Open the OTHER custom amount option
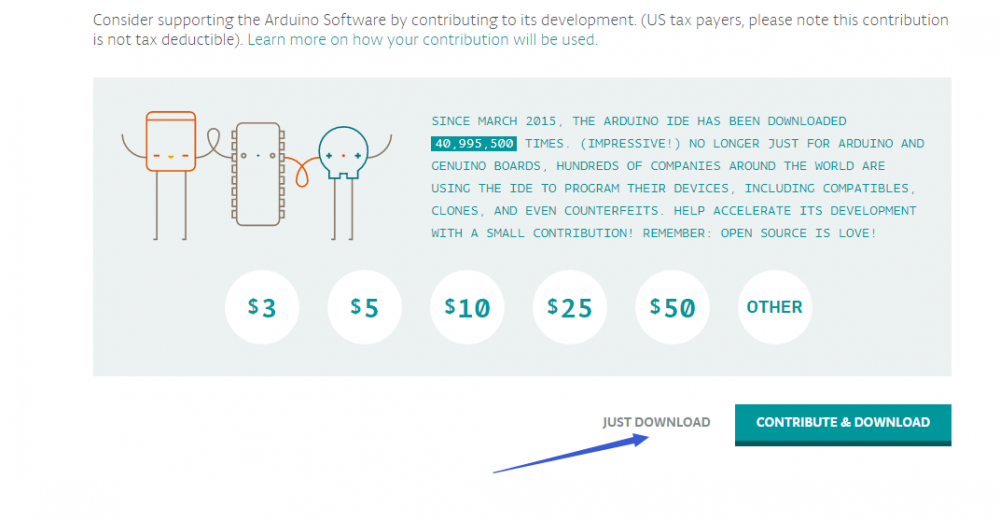 (774, 308)
